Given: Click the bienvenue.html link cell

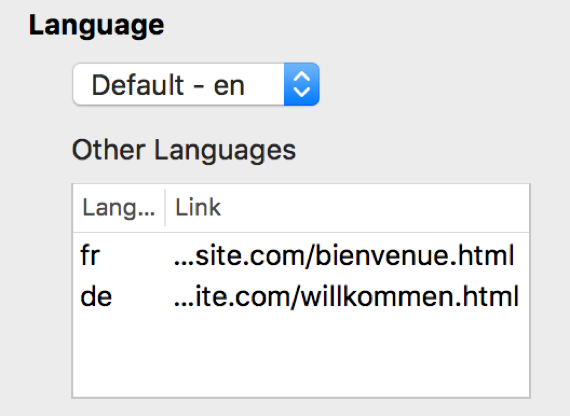Looking at the screenshot, I should click(x=344, y=256).
